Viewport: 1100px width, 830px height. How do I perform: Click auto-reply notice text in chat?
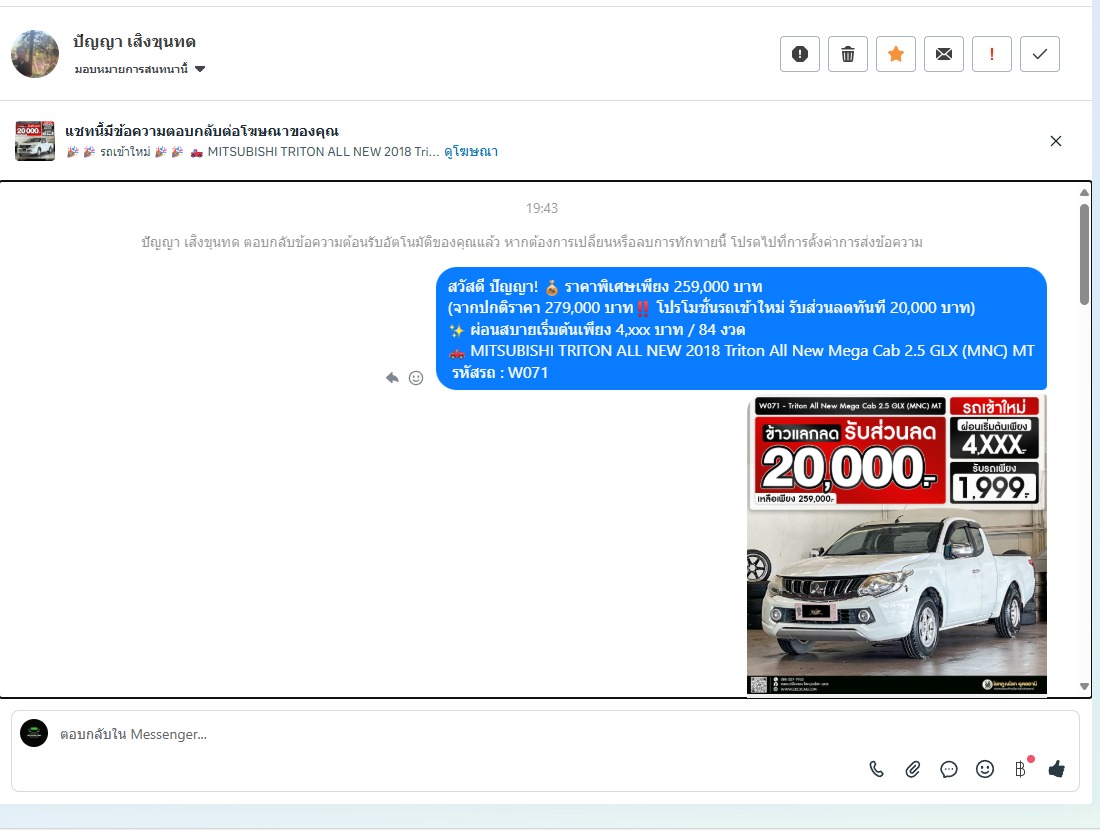click(532, 243)
